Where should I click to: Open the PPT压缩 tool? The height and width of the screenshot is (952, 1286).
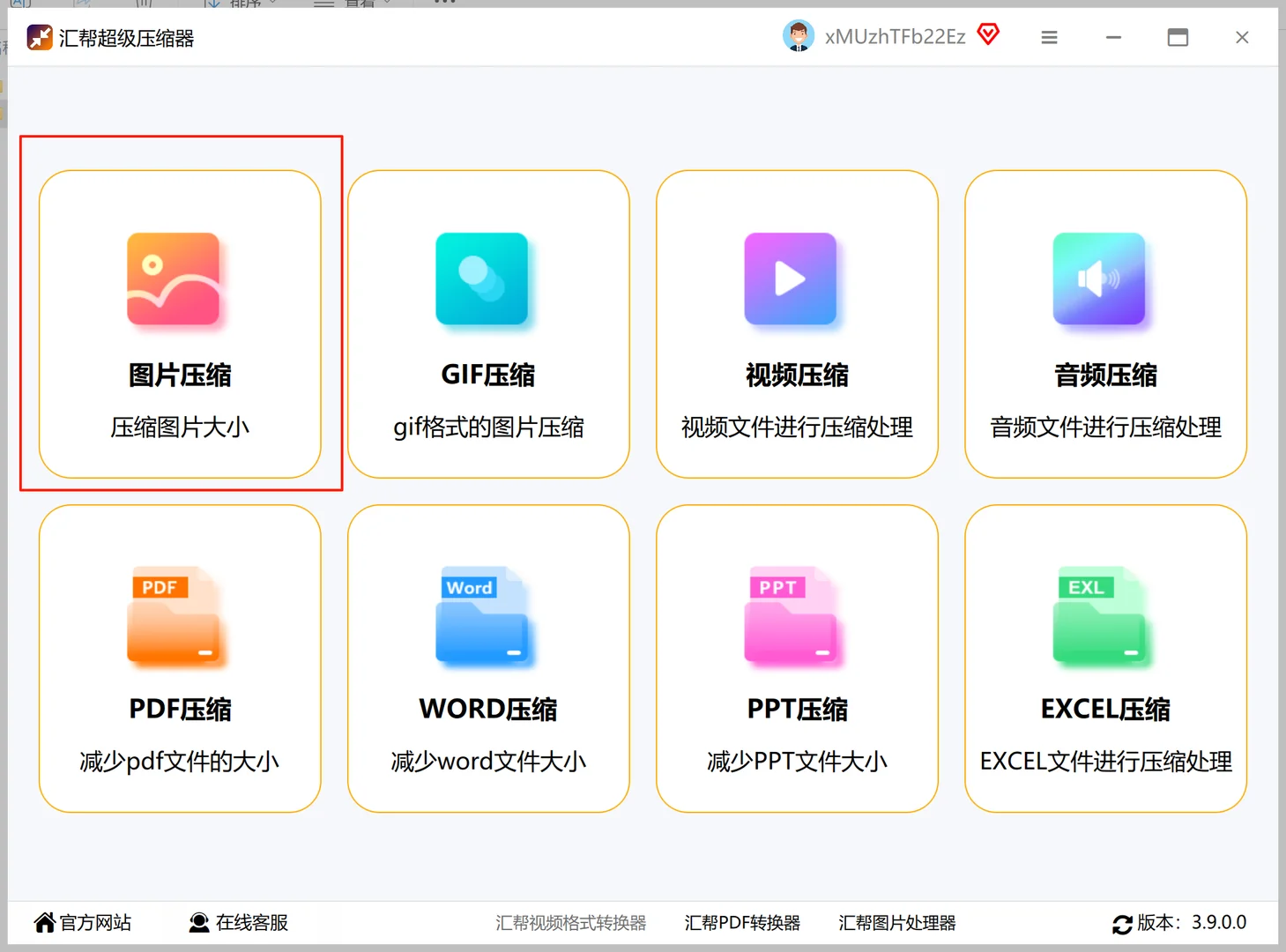point(796,659)
